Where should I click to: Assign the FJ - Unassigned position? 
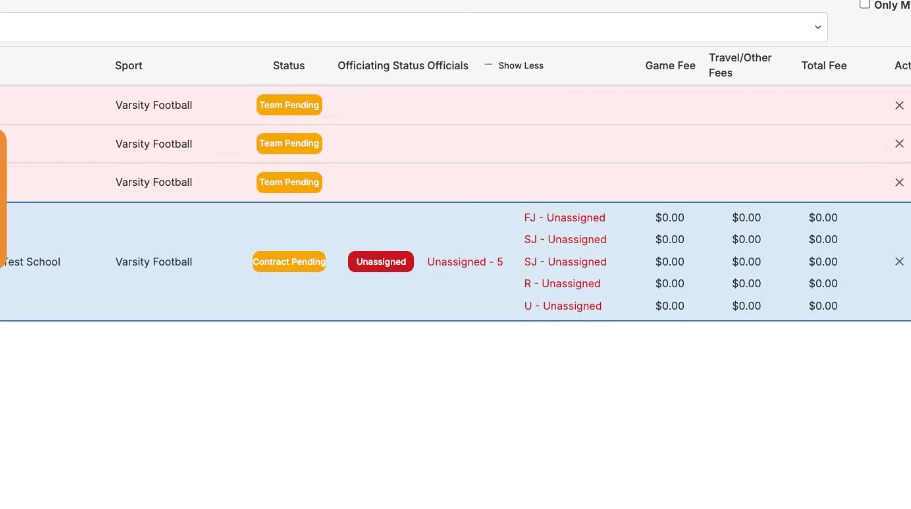coord(564,217)
